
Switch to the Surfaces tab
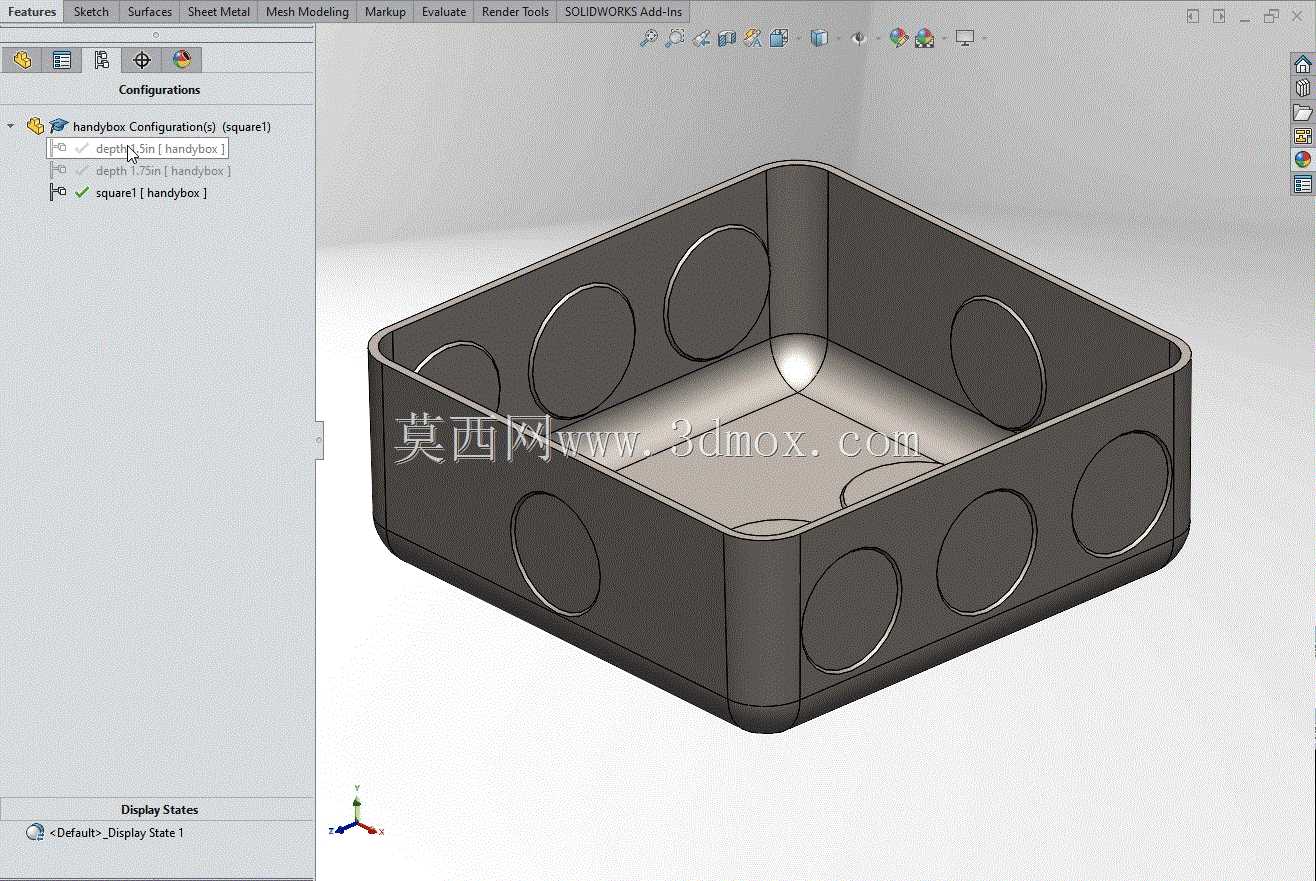tap(150, 12)
